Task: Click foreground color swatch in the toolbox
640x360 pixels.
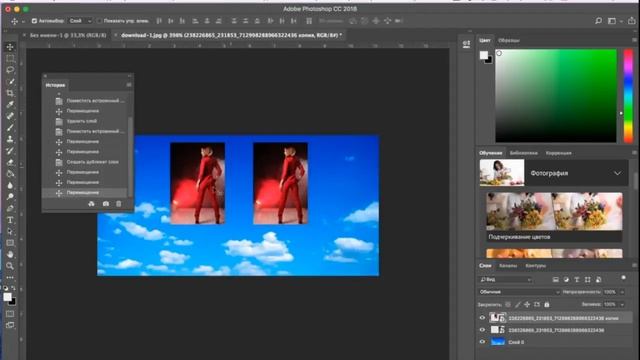Action: (x=7, y=297)
